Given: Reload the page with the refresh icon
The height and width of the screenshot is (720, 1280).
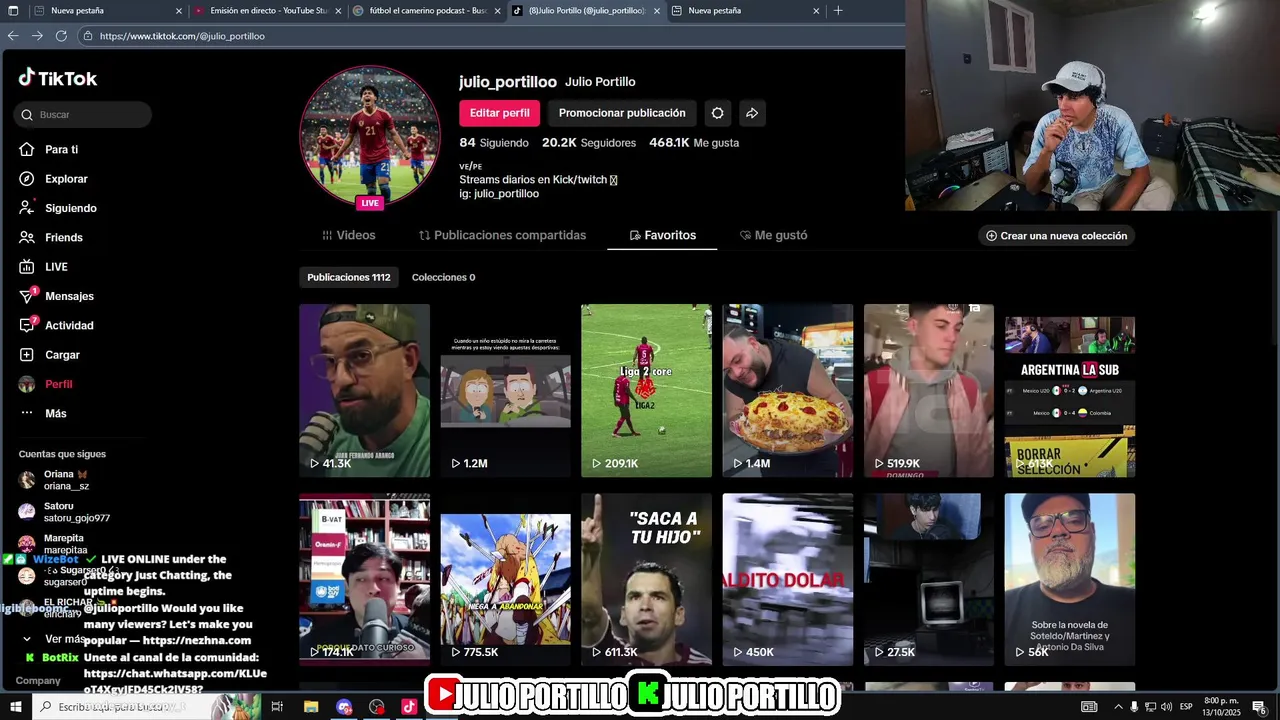Looking at the screenshot, I should [x=61, y=36].
